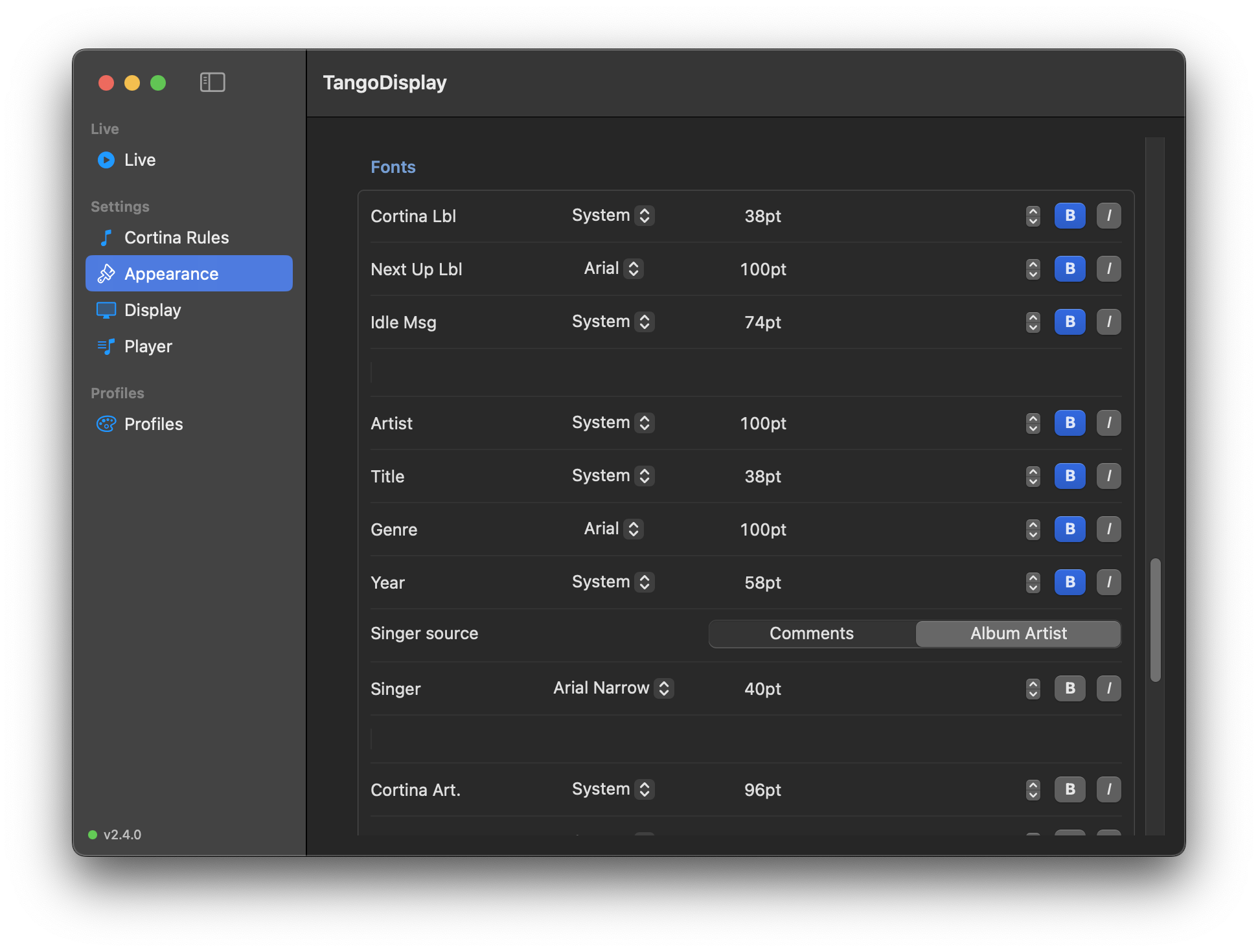Adjust Idle Msg size stepper
This screenshot has height=952, width=1258.
click(x=1033, y=322)
